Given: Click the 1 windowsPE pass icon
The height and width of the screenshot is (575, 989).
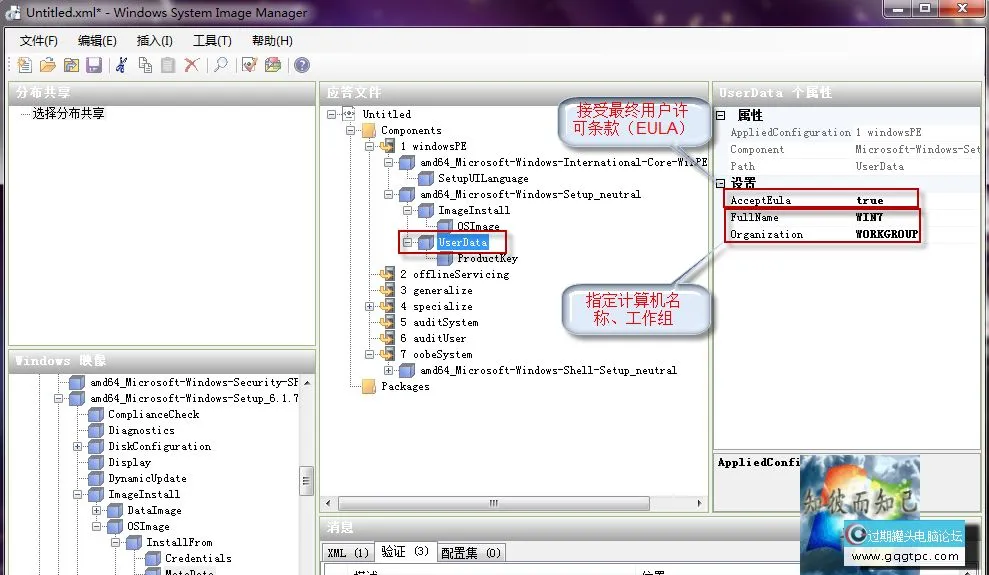Looking at the screenshot, I should point(388,146).
